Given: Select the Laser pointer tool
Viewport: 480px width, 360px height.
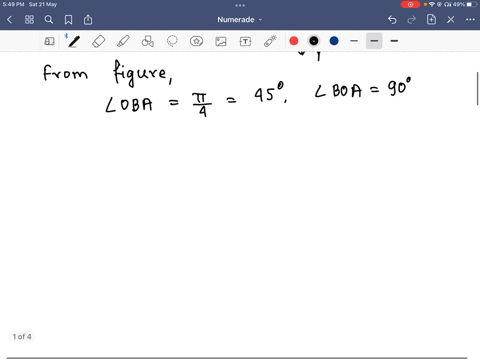Looking at the screenshot, I should click(270, 41).
